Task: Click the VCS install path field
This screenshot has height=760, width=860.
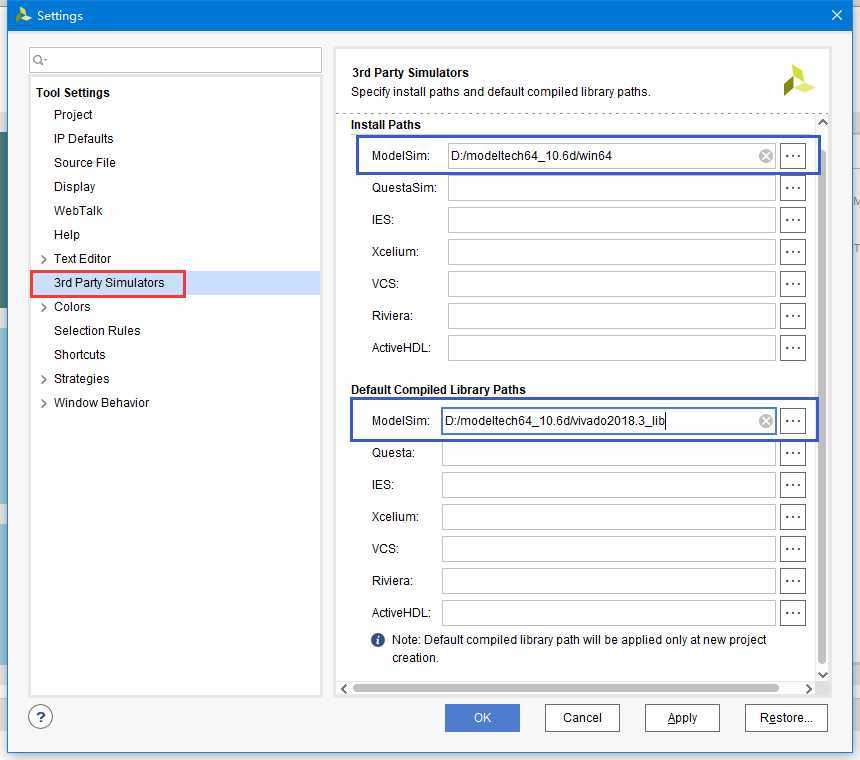Action: click(x=612, y=284)
